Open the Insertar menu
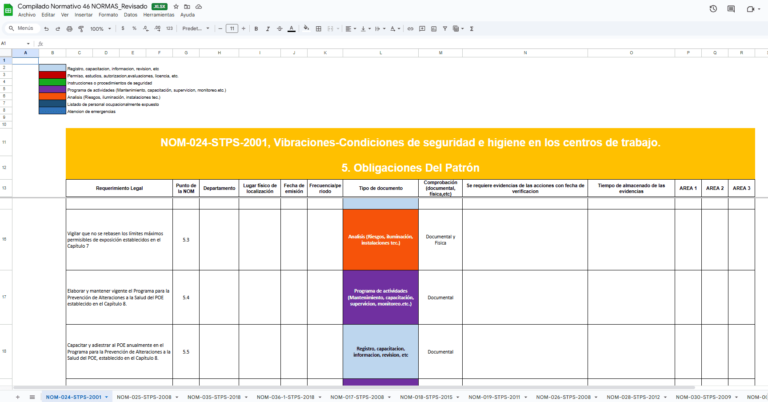Viewport: 768px width, 402px height. tap(84, 15)
